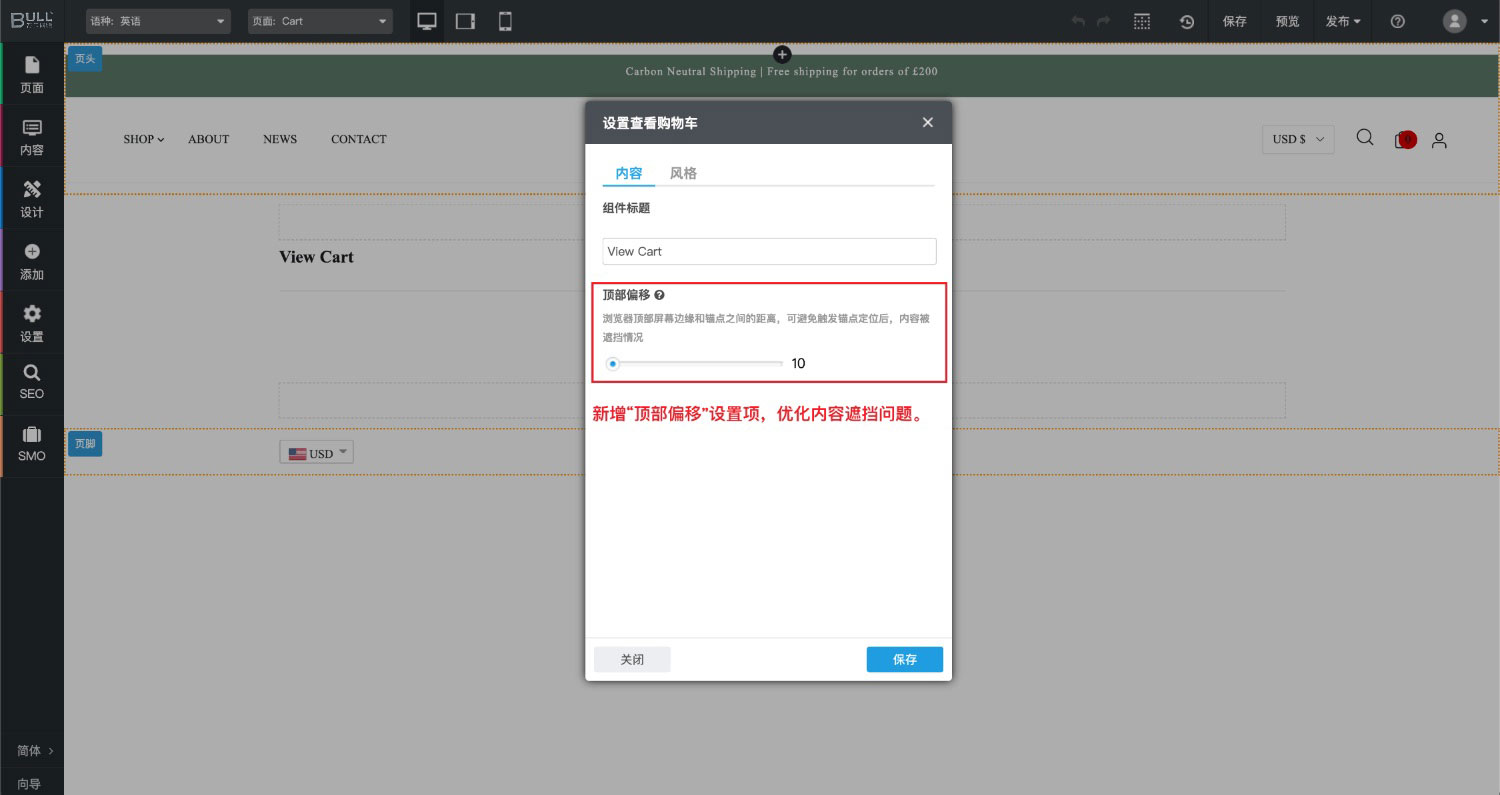Select the mobile phone view icon

pos(505,21)
